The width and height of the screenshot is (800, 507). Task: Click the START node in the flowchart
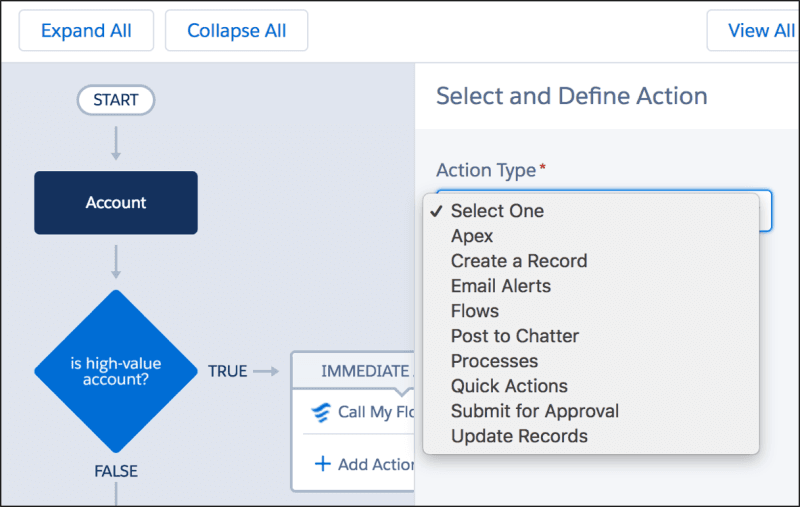click(x=115, y=100)
